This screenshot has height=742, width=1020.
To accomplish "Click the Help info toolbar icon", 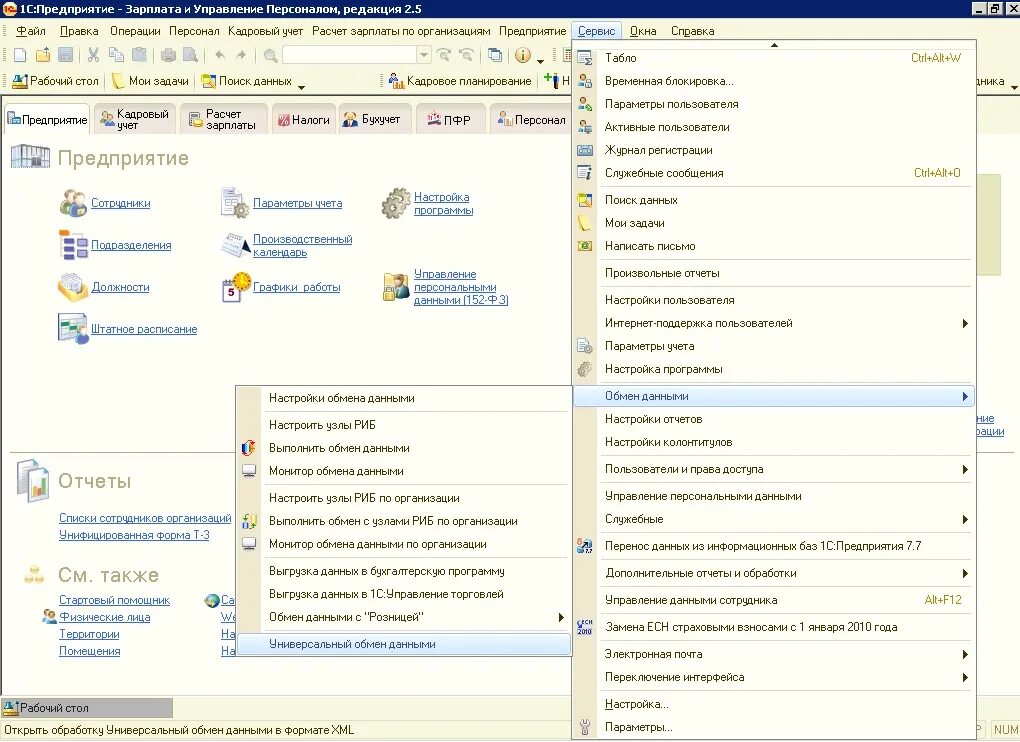I will tap(523, 55).
